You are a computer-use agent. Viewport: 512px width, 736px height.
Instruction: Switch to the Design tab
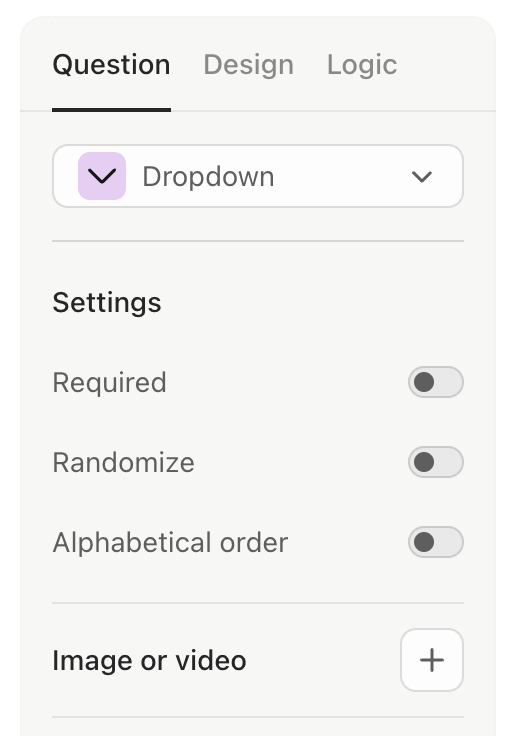[249, 64]
